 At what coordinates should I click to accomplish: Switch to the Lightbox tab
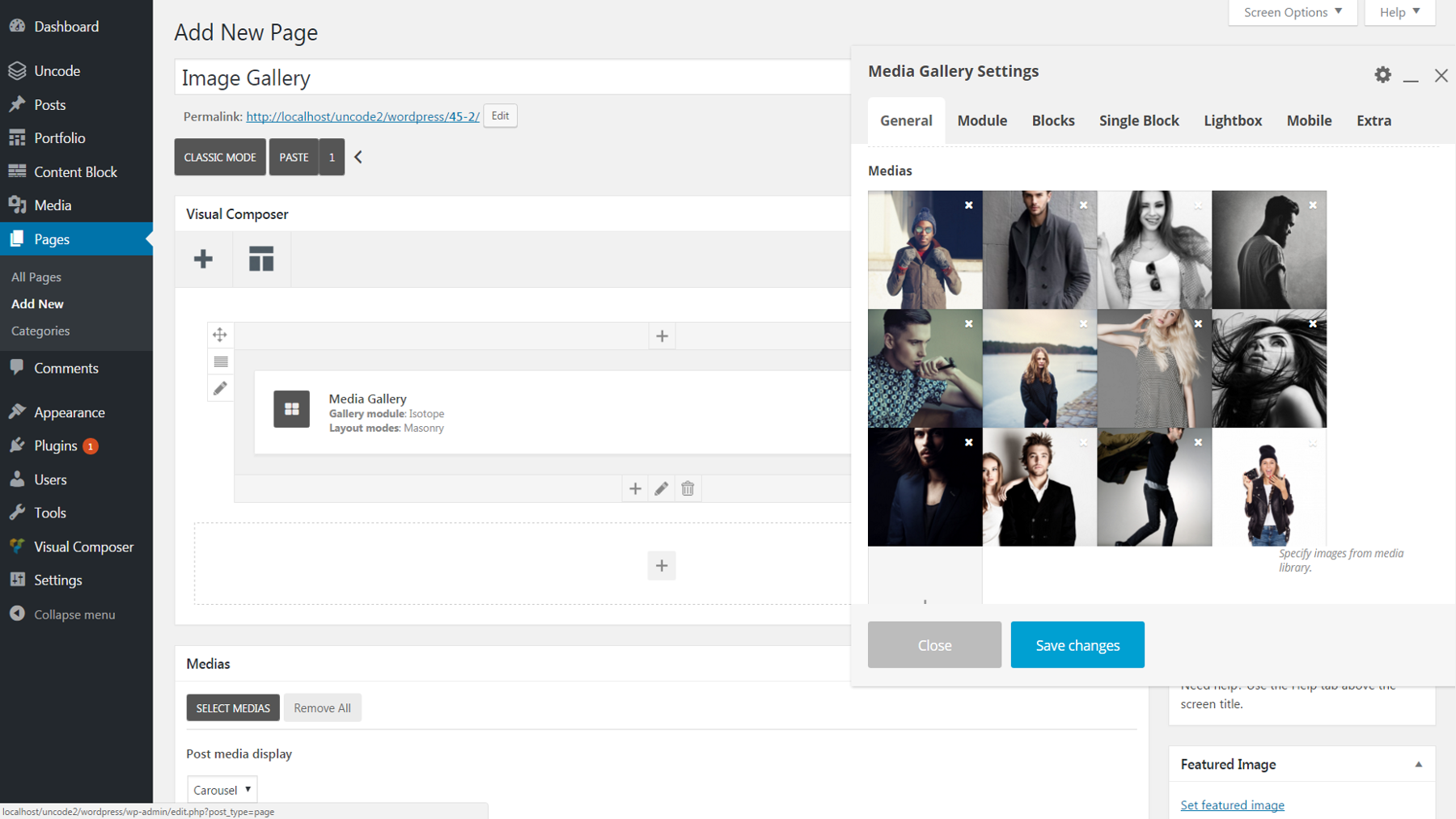(x=1233, y=120)
